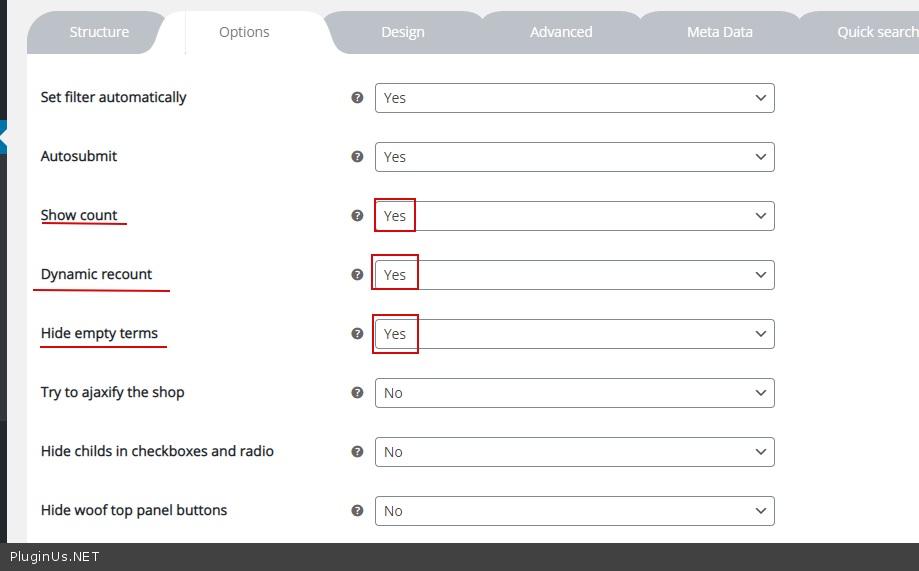This screenshot has height=571, width=919.
Task: Click help icon for Try to ajaxify the shop
Action: click(x=357, y=393)
